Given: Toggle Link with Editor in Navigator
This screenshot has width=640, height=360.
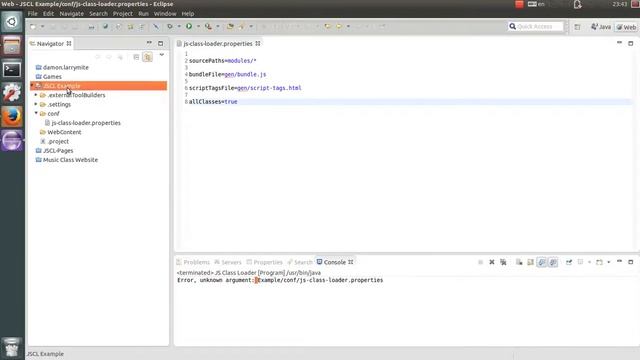Looking at the screenshot, I should [148, 57].
